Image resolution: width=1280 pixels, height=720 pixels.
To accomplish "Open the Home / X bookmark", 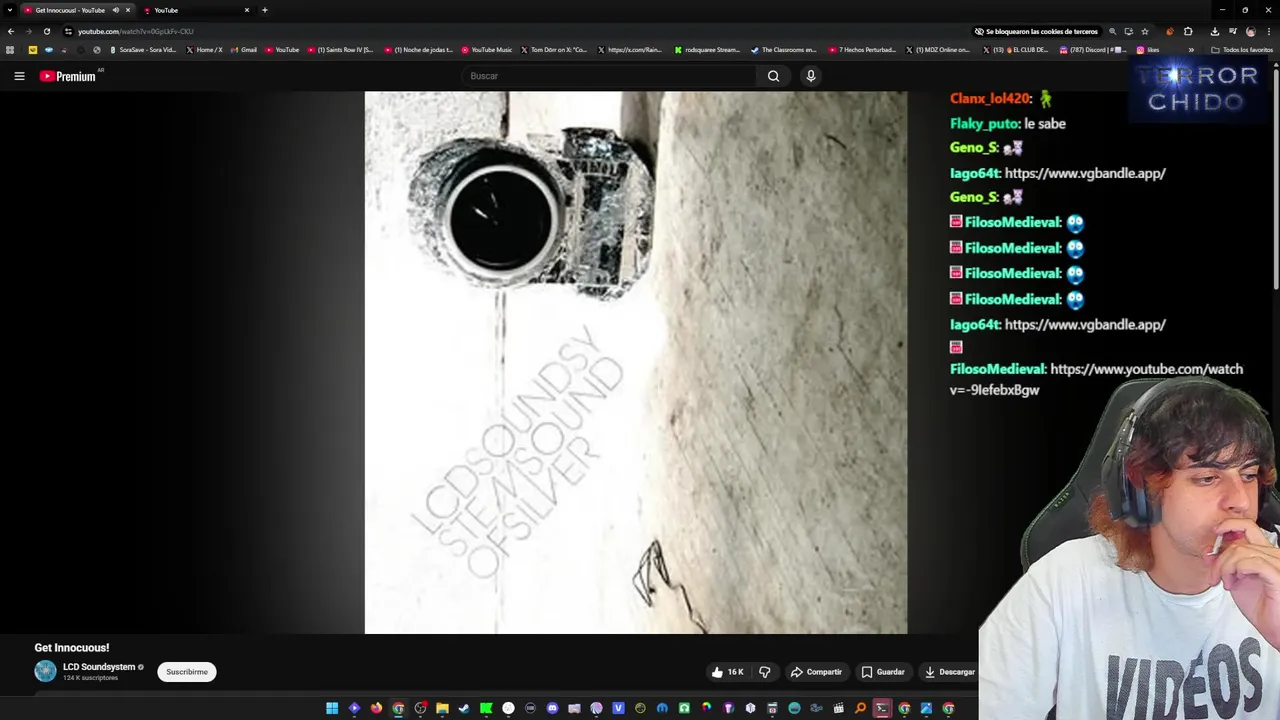I will [x=204, y=49].
